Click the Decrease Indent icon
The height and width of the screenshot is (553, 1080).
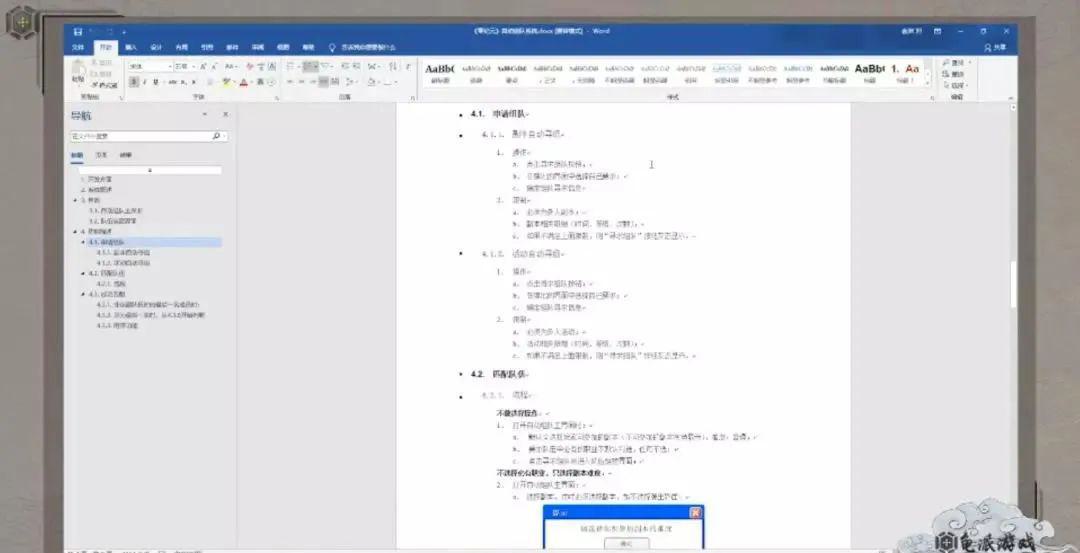point(344,66)
